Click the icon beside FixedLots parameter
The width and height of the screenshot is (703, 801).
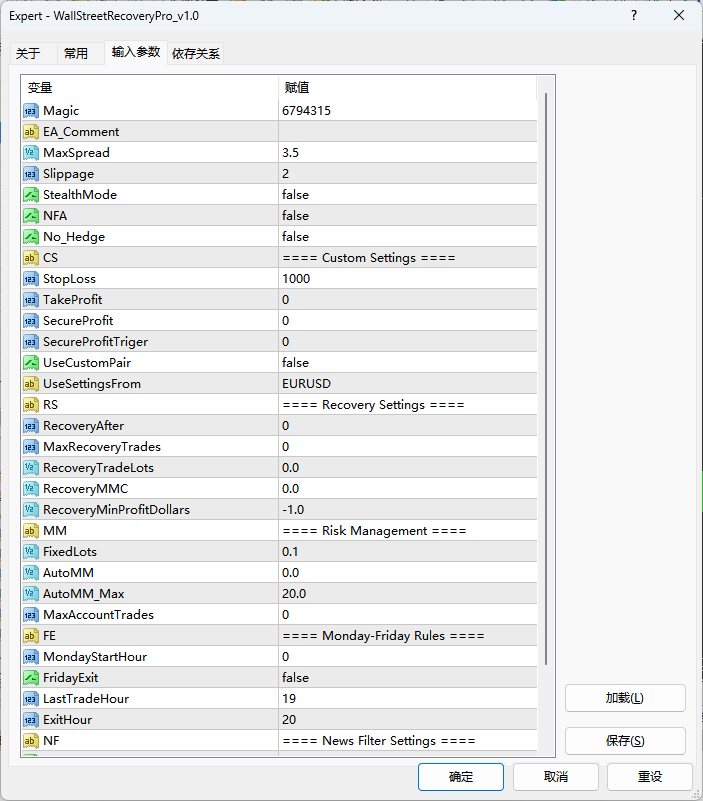tap(30, 552)
